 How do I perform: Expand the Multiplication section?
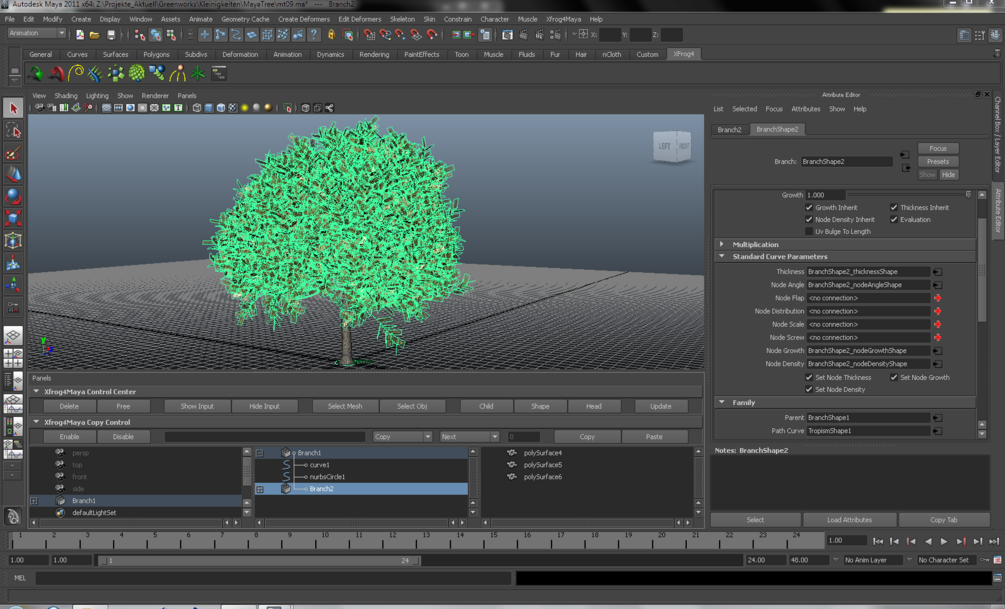pyautogui.click(x=722, y=244)
